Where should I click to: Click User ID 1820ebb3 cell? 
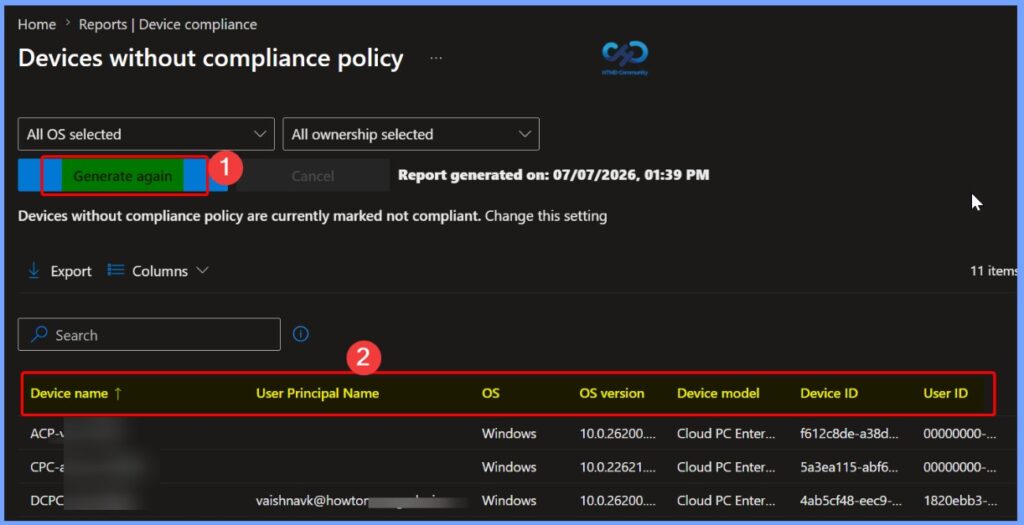tap(960, 501)
